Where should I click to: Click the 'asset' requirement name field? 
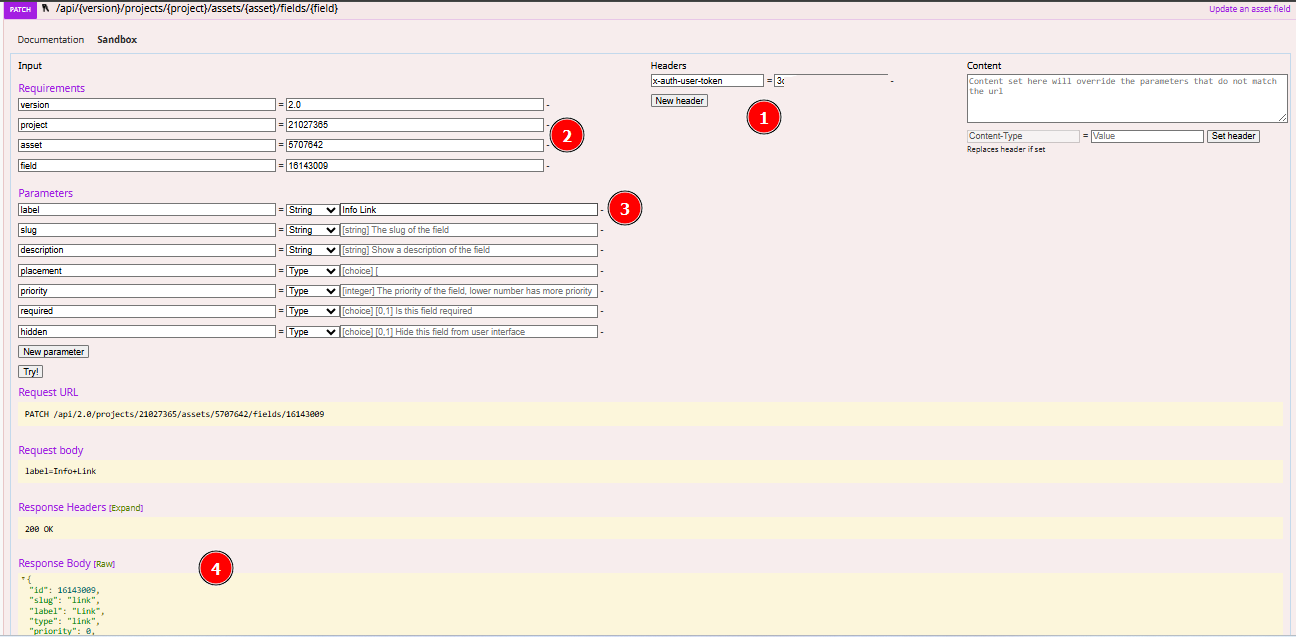coord(147,145)
